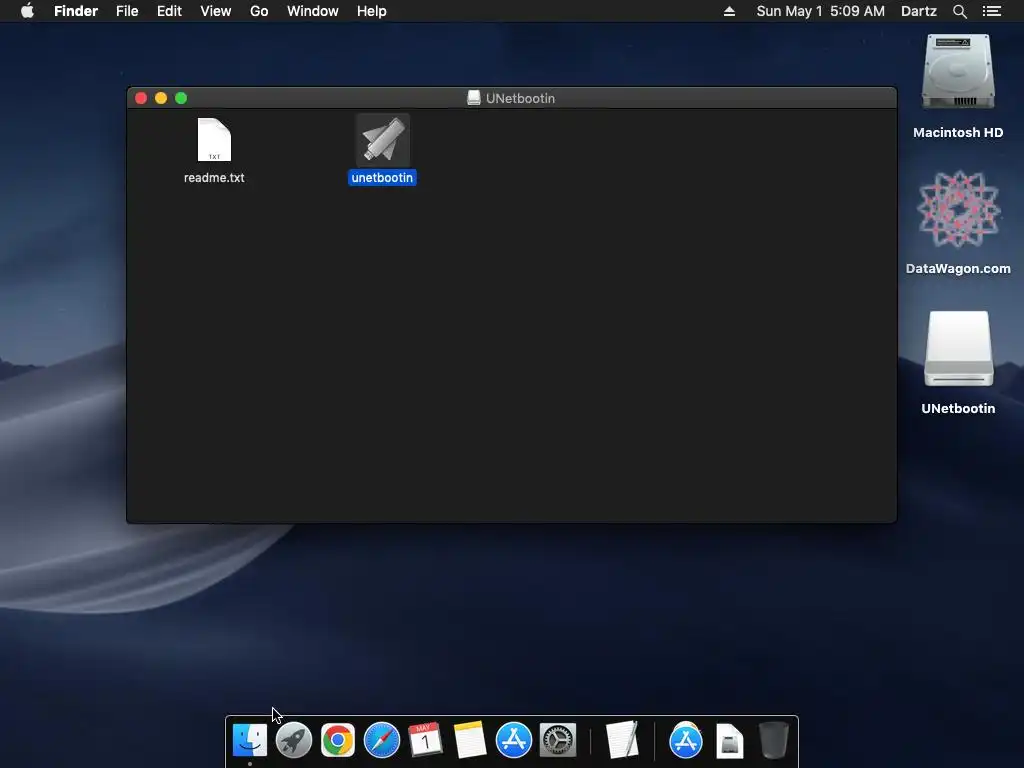Open the File menu

pos(127,11)
